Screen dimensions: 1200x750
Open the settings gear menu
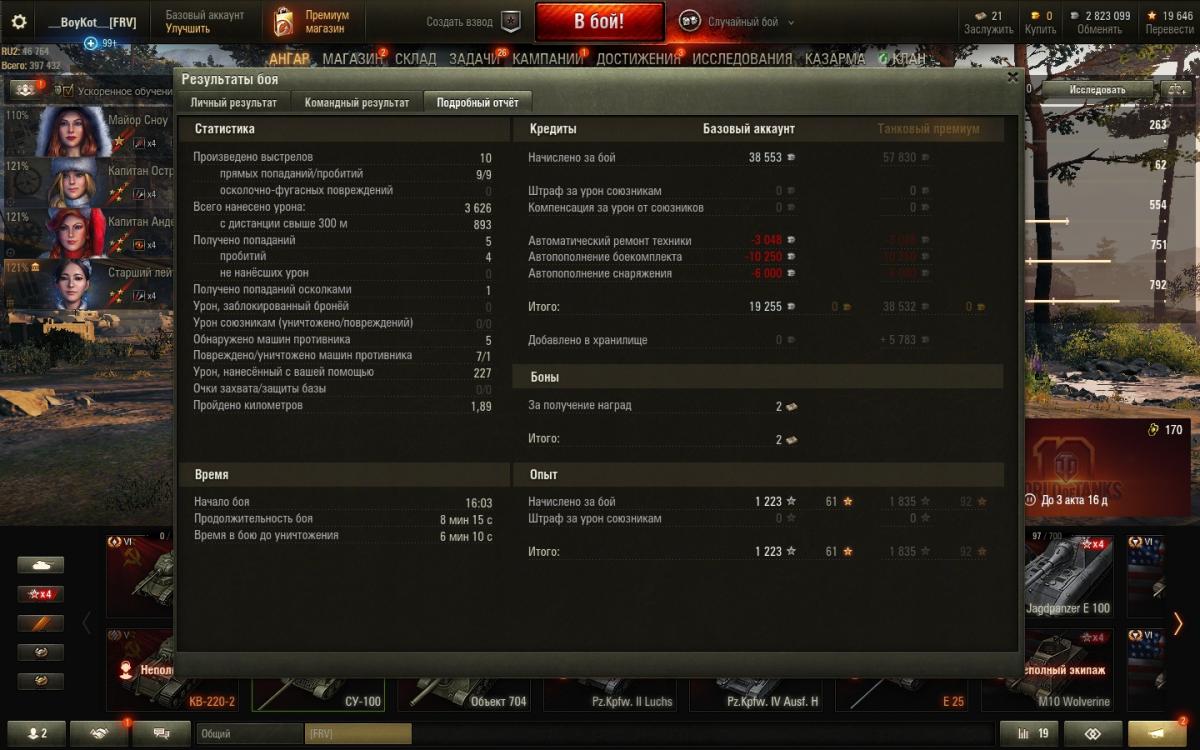tap(18, 22)
